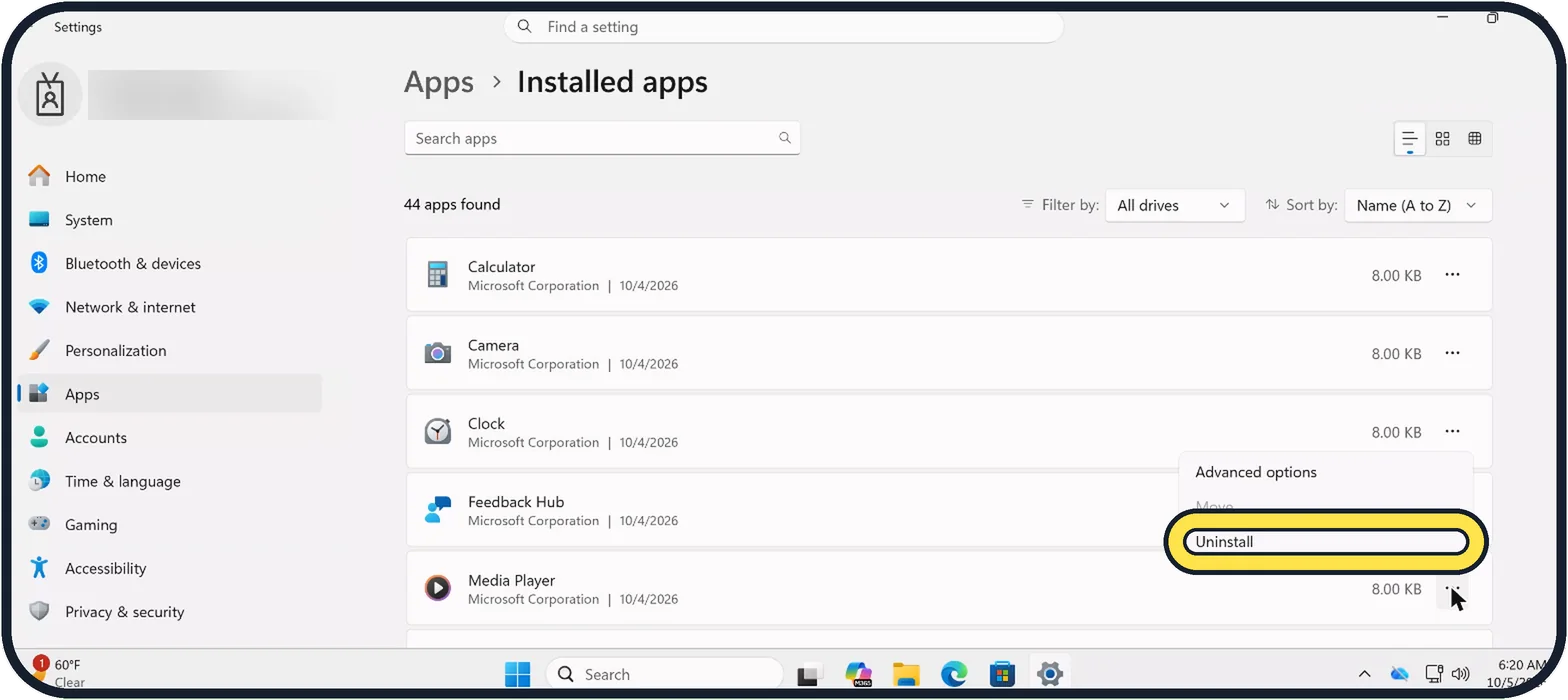Open the Home settings page
Viewport: 1568px width, 700px height.
pos(170,176)
